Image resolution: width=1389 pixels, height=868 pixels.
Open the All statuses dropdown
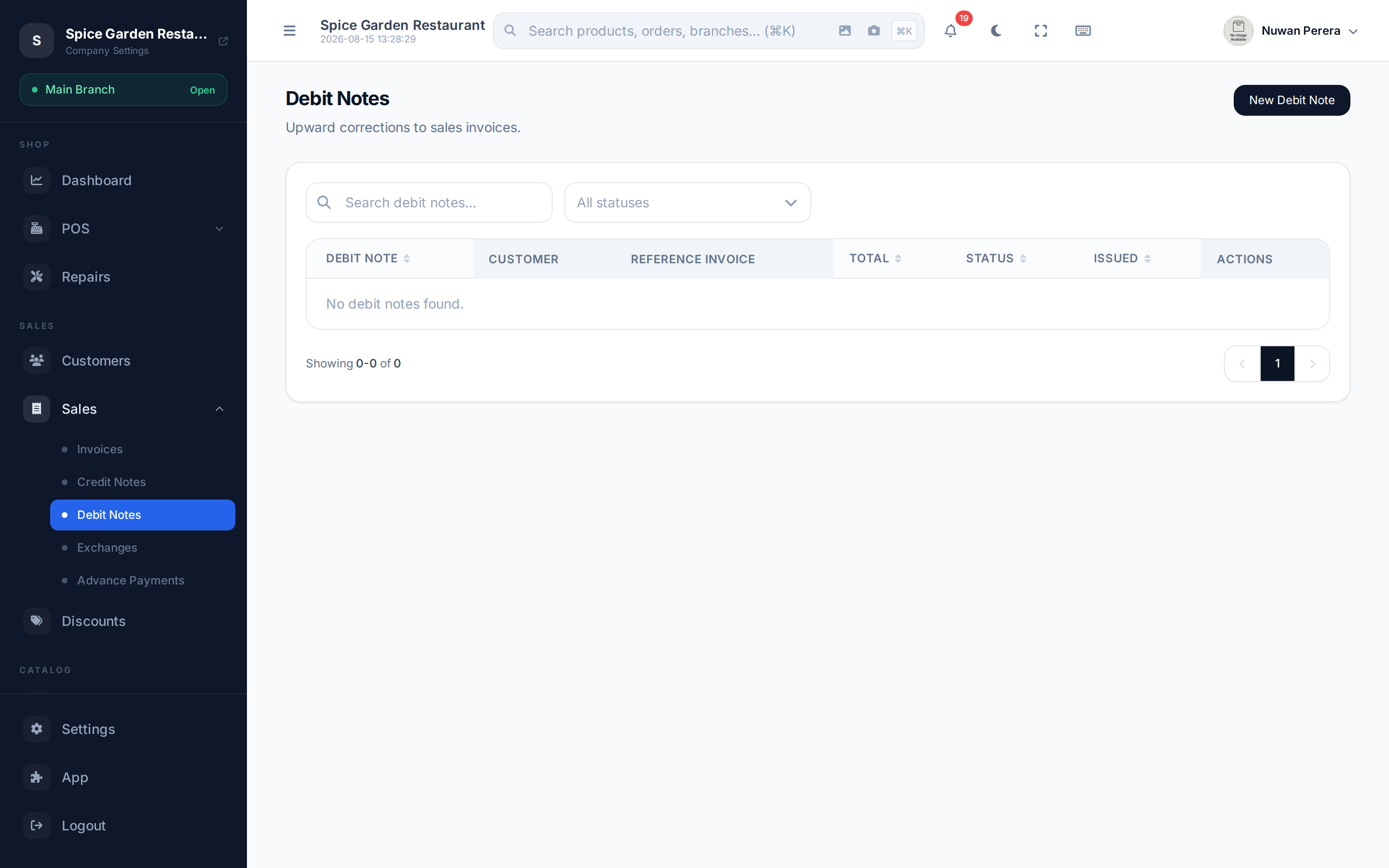pyautogui.click(x=688, y=203)
